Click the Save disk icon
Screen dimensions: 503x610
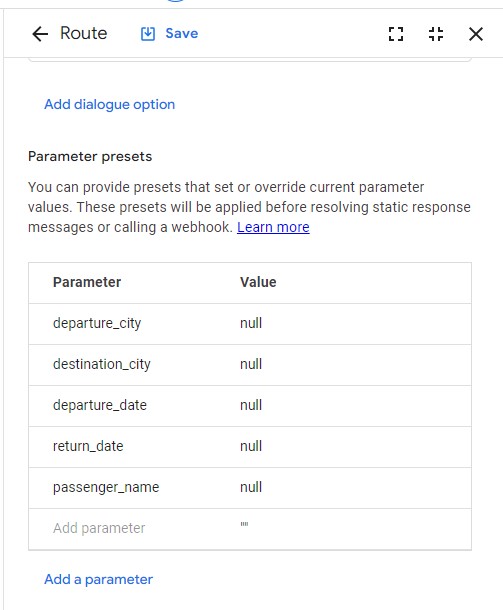coord(148,34)
